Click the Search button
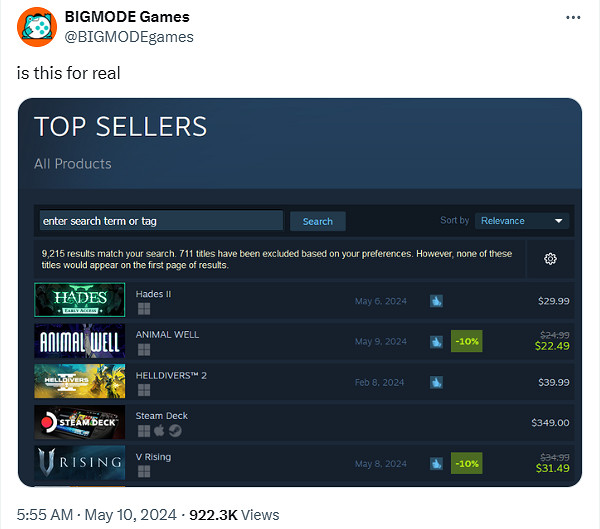The width and height of the screenshot is (600, 529). [x=317, y=221]
